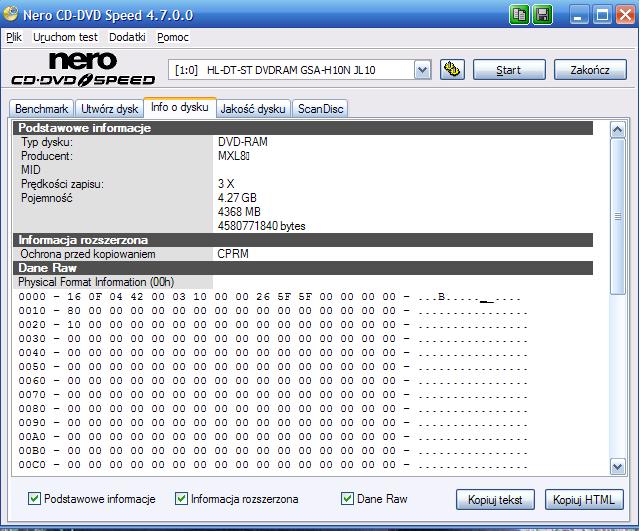
Task: Click the hex row starting 0010
Action: click(x=273, y=311)
